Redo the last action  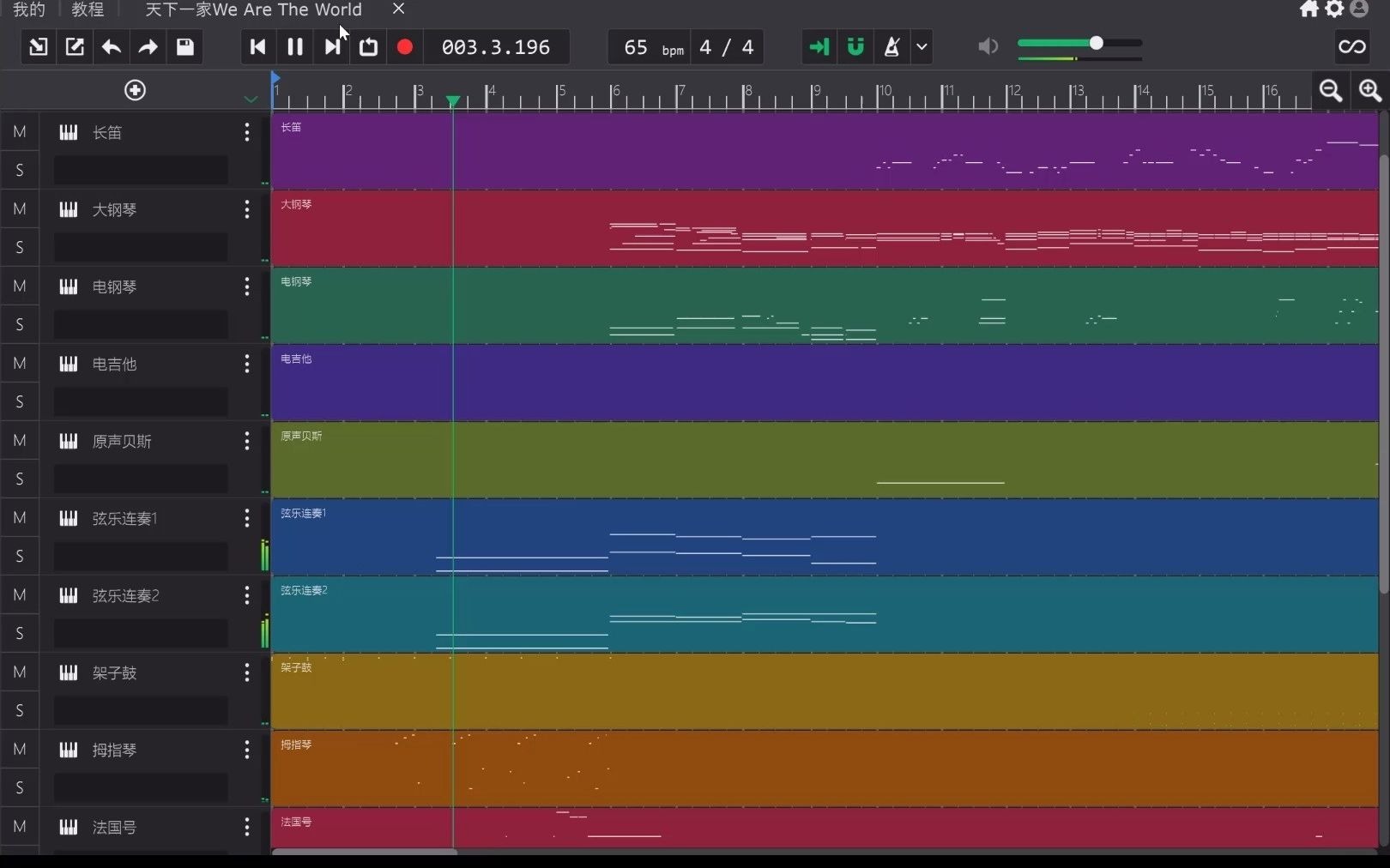click(148, 47)
